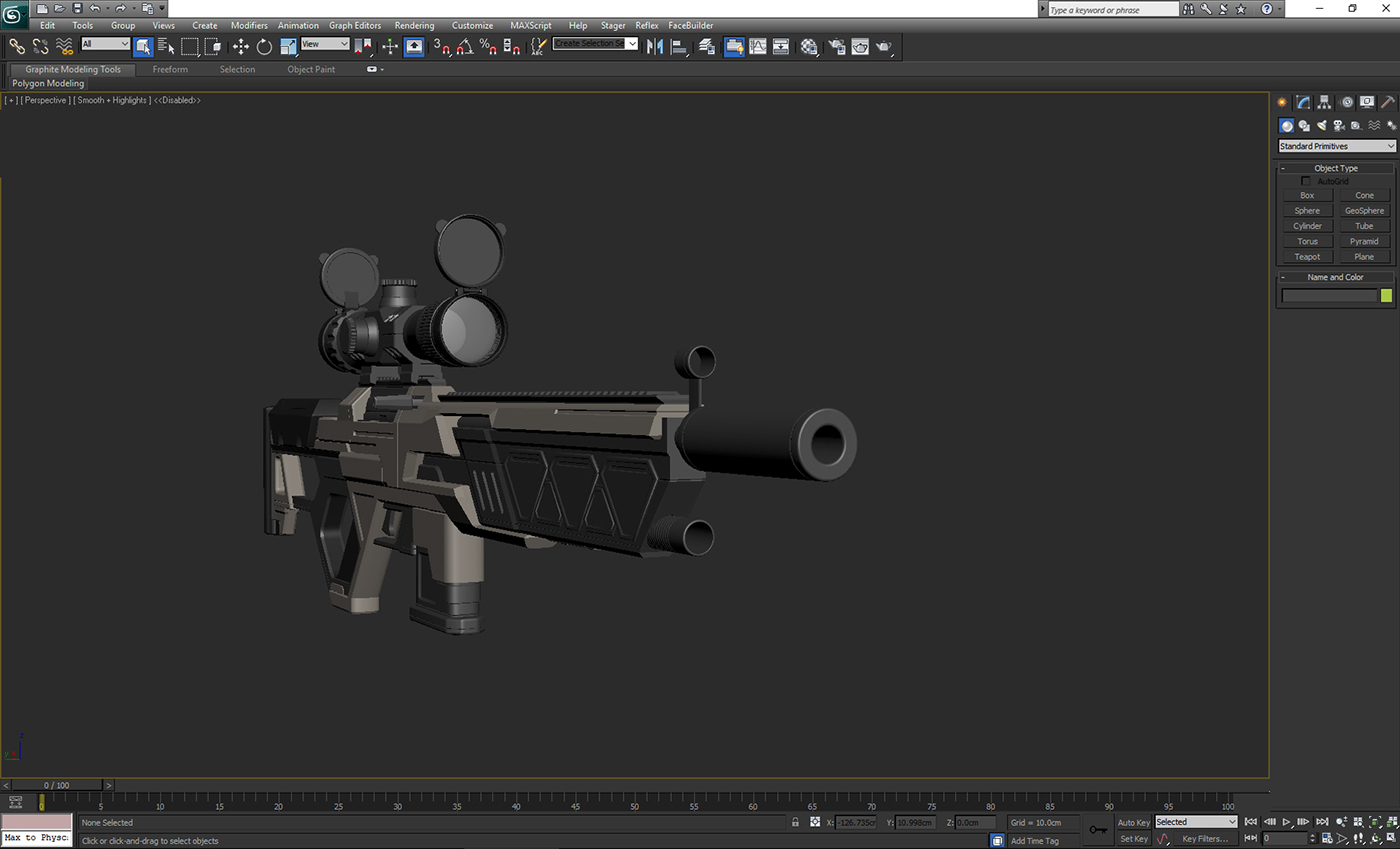Select the Cameras creation icon
Image resolution: width=1400 pixels, height=849 pixels.
1340,125
